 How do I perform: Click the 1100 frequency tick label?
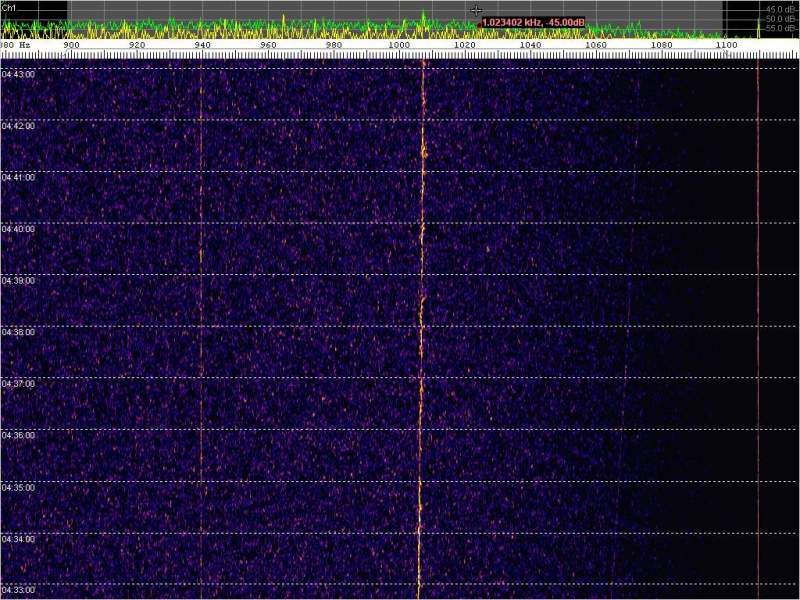(x=727, y=45)
